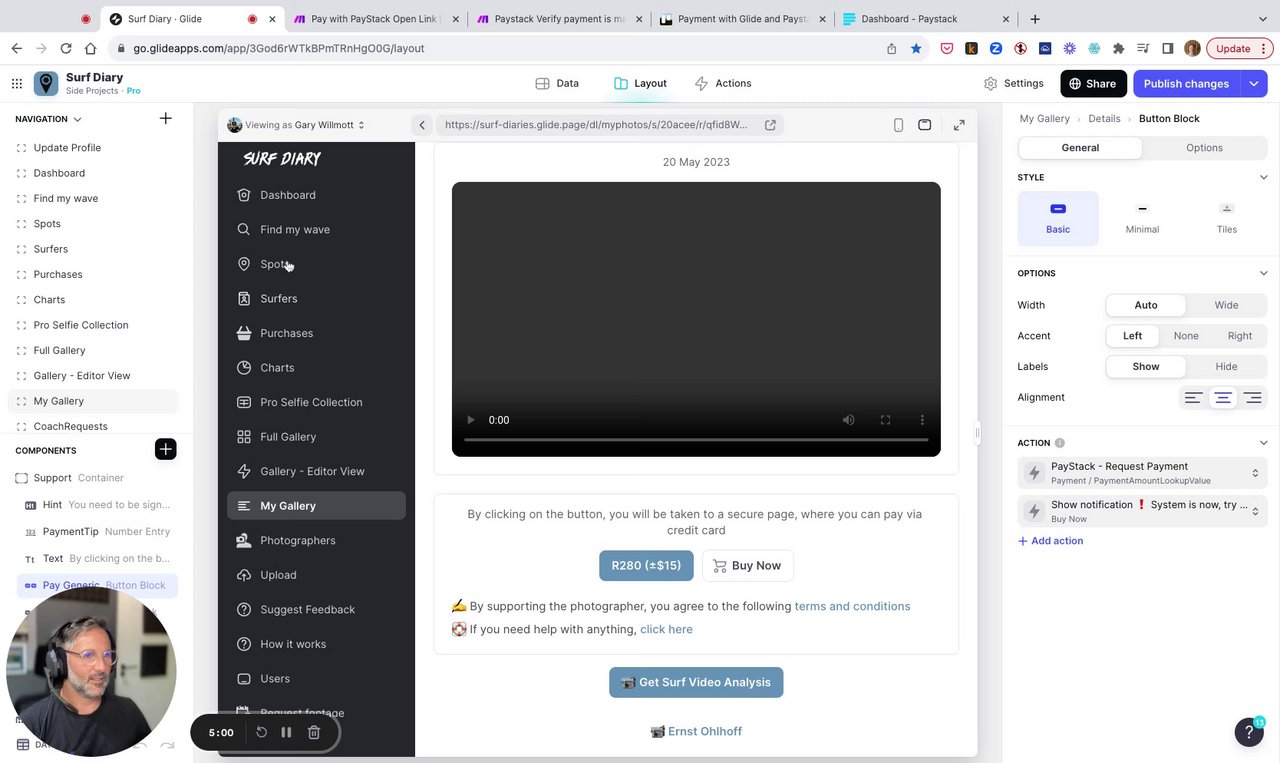The height and width of the screenshot is (763, 1280).
Task: Click the Purchases basket icon
Action: 244,333
